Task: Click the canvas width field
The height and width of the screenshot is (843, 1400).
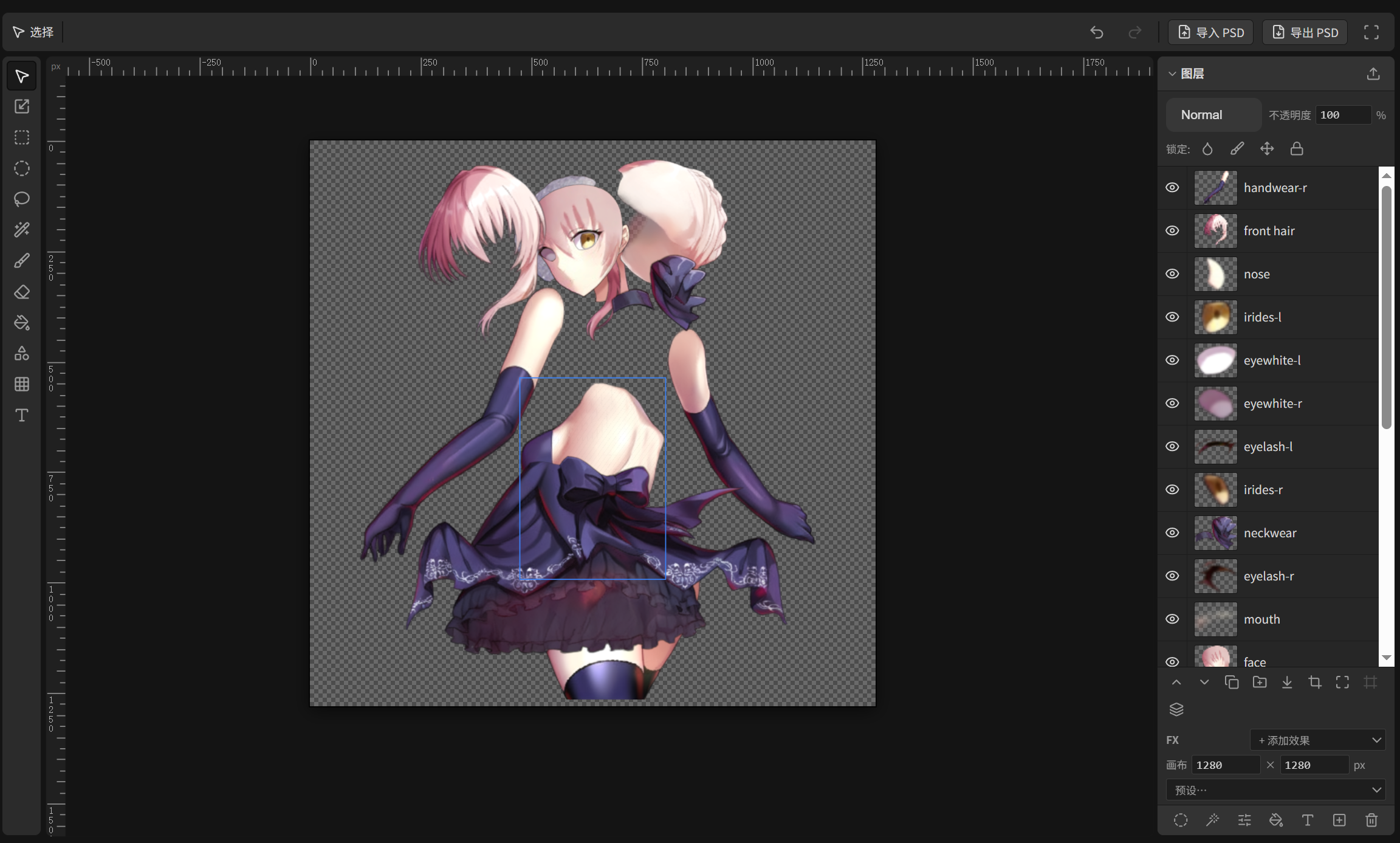Action: tap(1226, 765)
